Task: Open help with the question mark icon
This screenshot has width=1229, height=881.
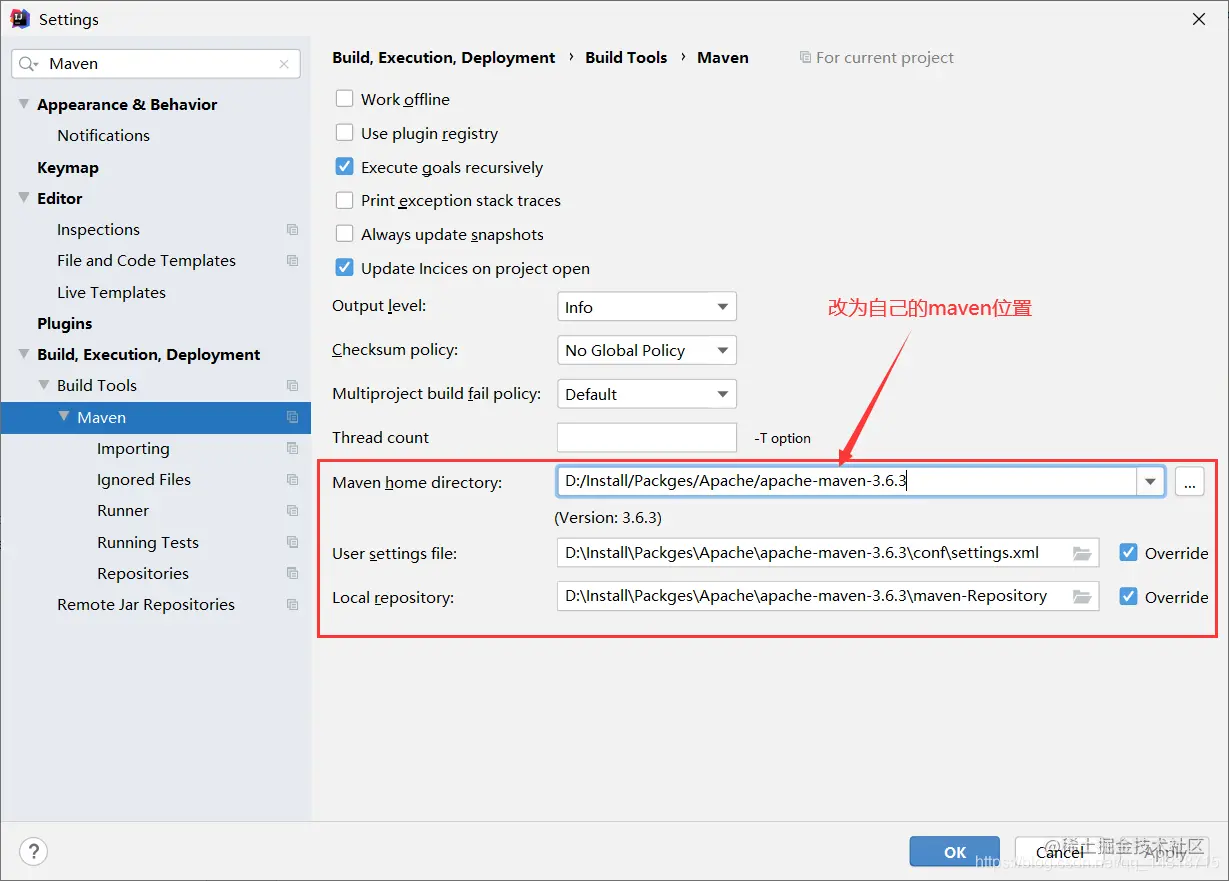Action: click(34, 852)
